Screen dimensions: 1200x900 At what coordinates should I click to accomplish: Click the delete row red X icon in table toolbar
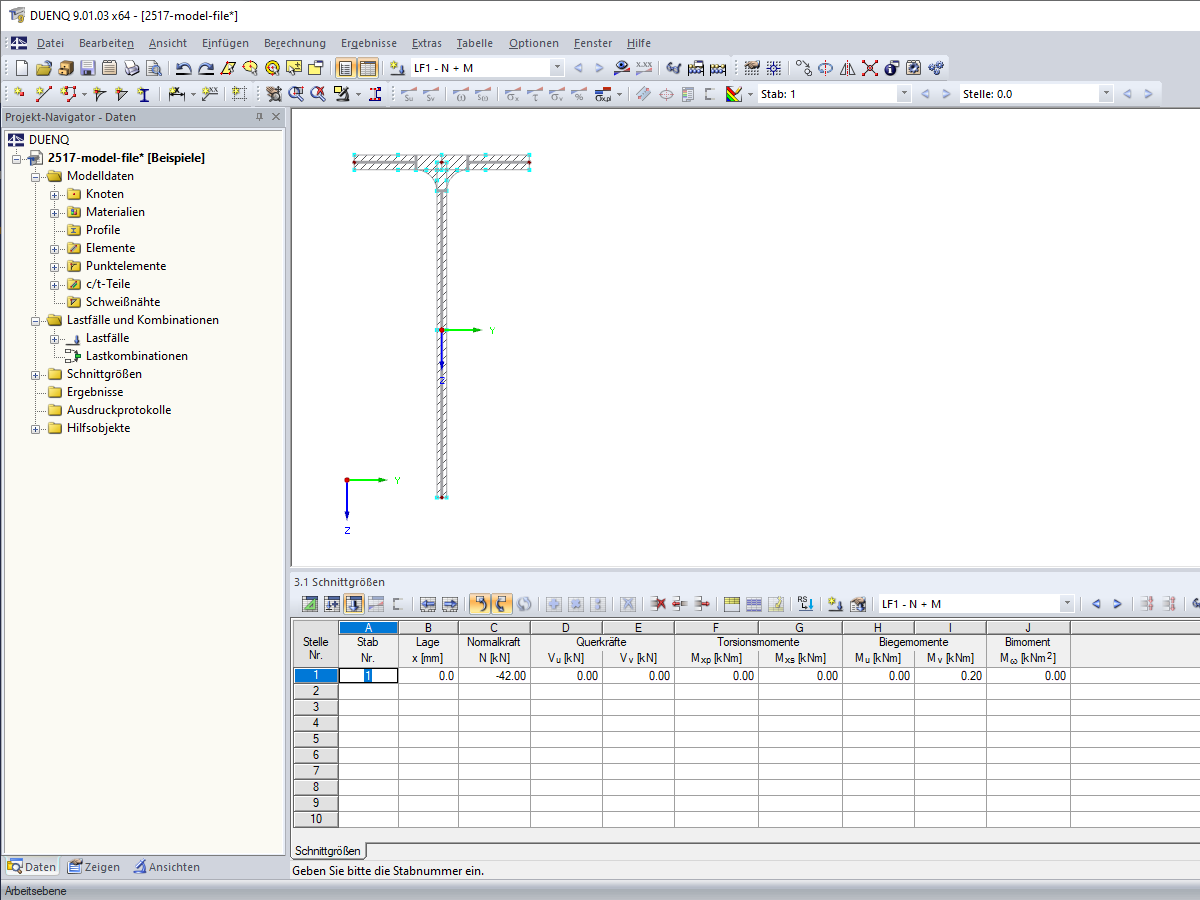(658, 604)
